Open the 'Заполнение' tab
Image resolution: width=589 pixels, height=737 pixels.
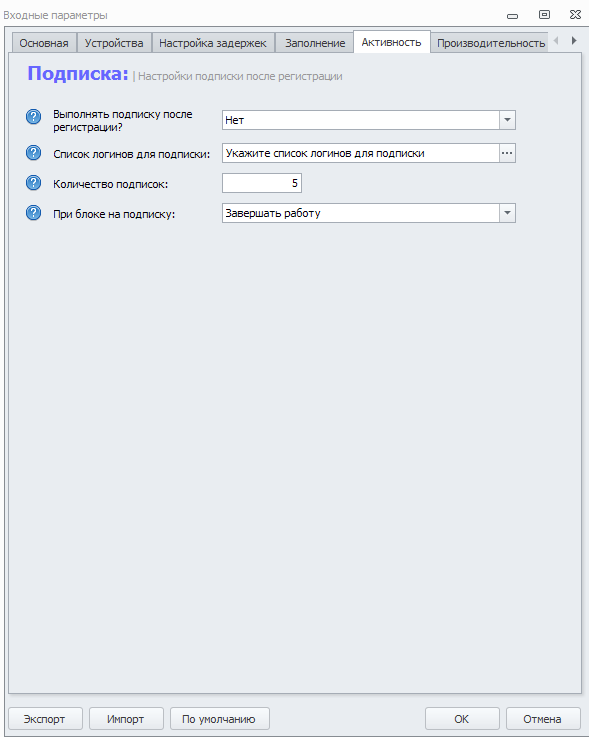point(315,43)
